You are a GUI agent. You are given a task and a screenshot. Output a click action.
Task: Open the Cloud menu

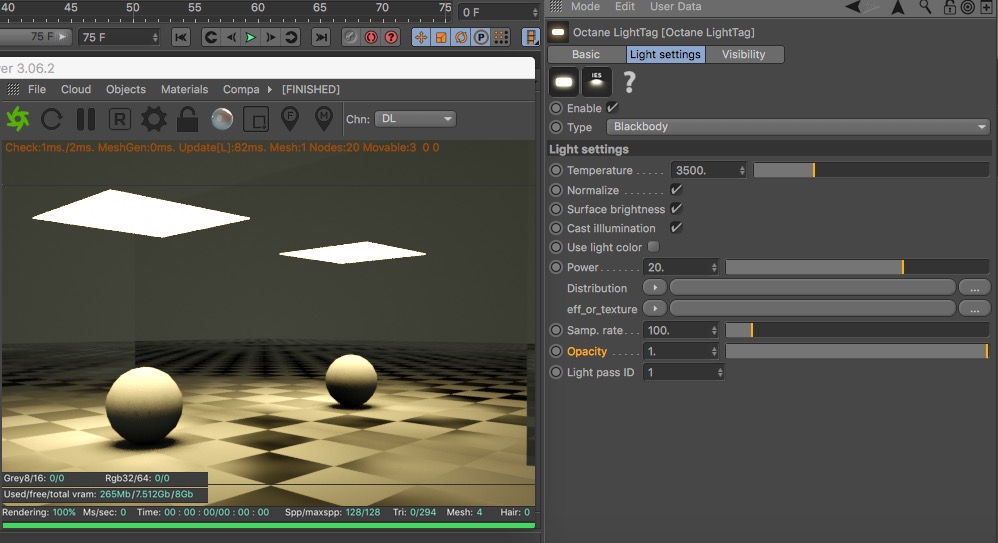point(76,89)
